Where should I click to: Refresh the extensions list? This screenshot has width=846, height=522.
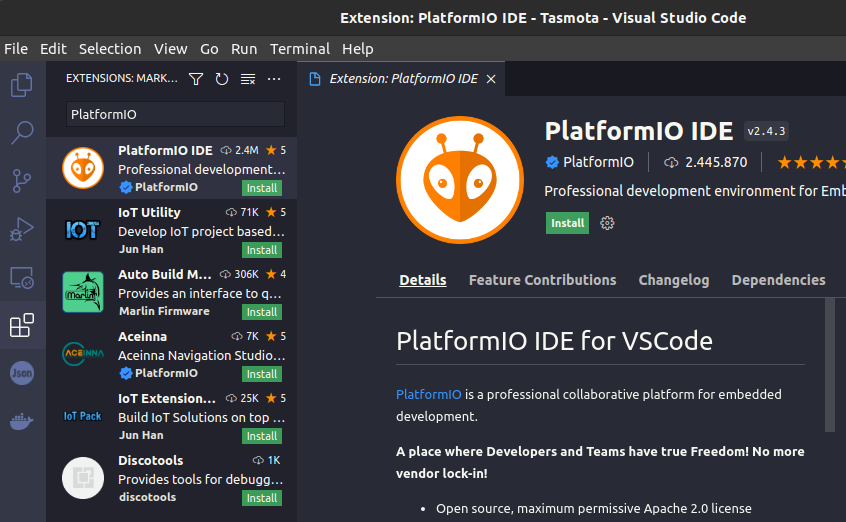(x=222, y=79)
